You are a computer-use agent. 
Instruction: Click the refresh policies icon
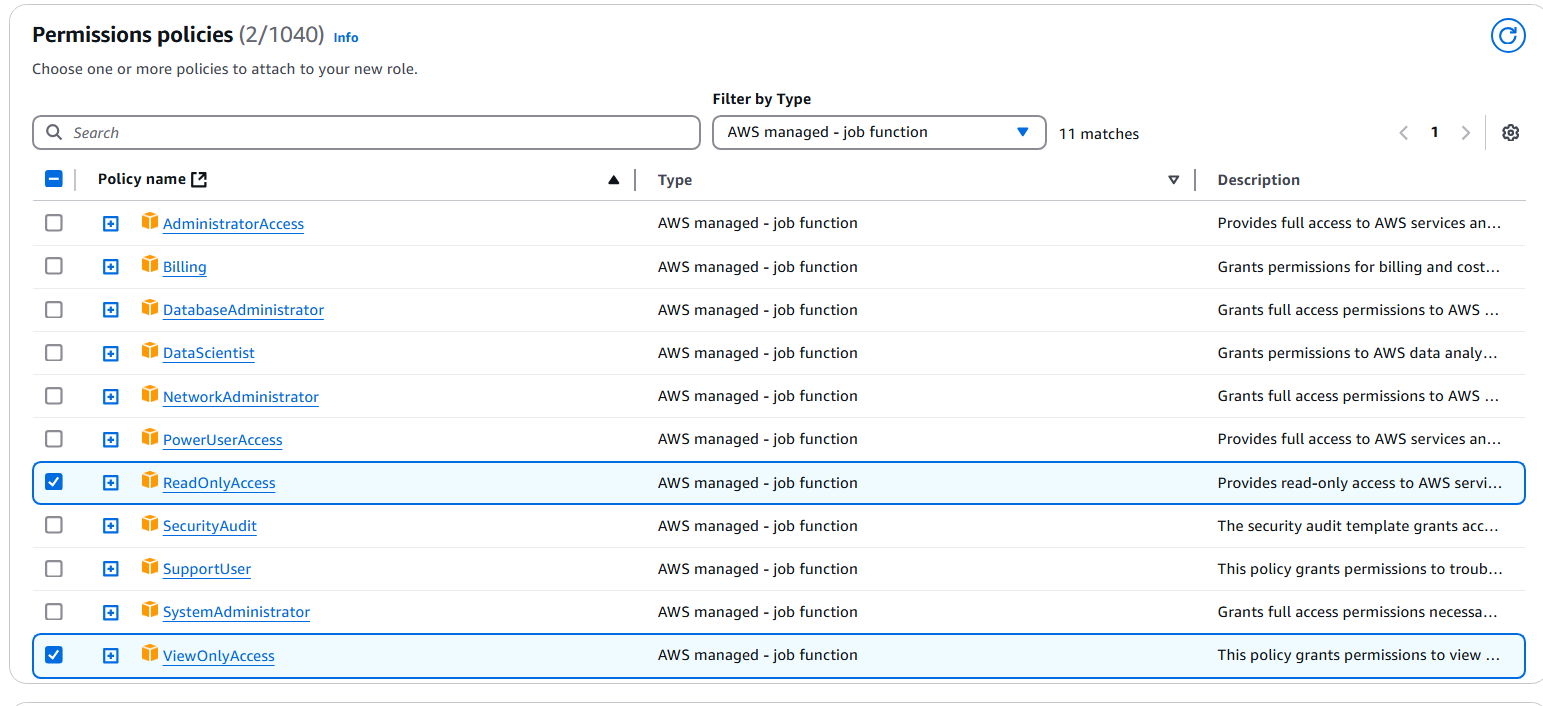click(x=1507, y=36)
